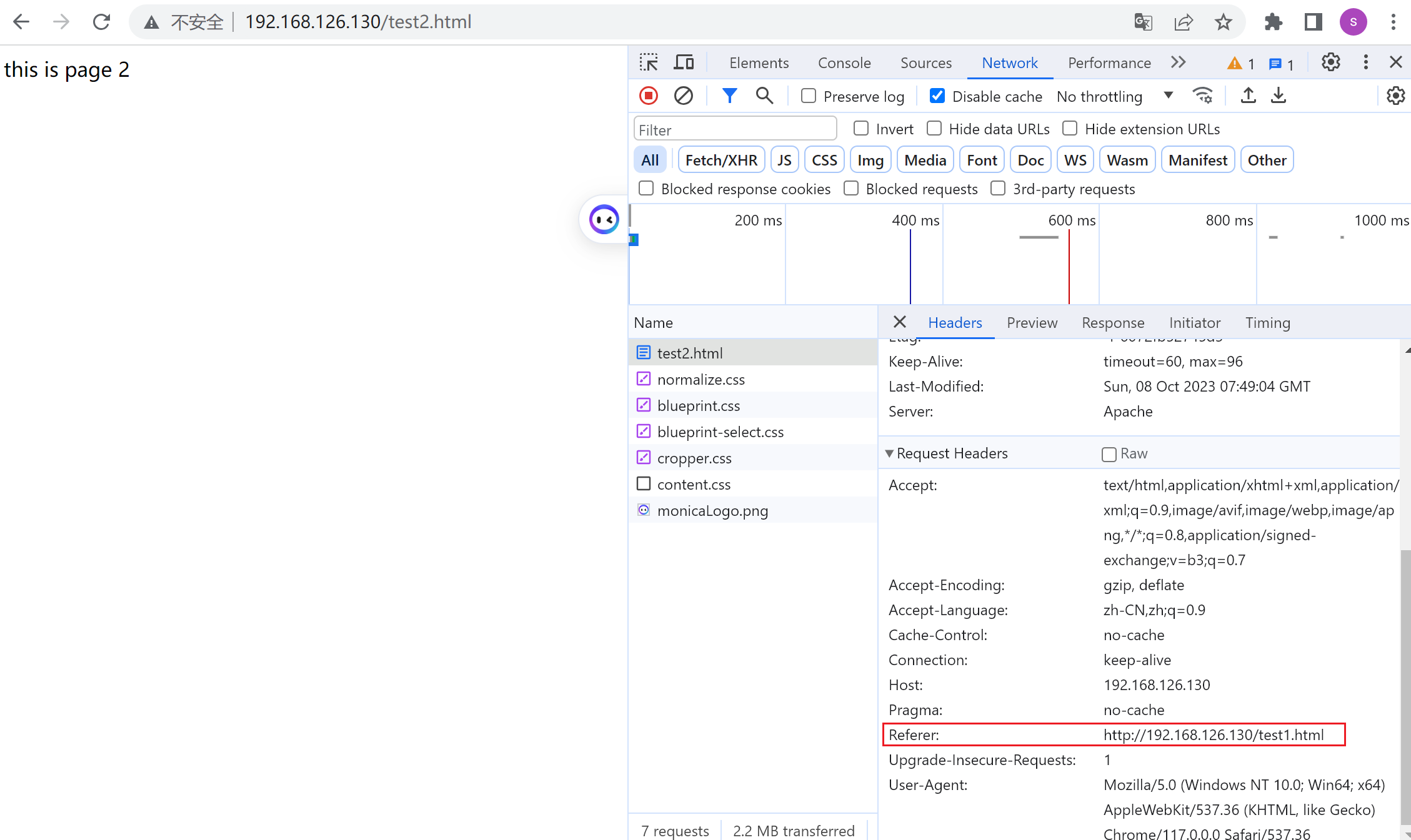Screen dimensions: 1411x840
Task: Check the Raw request headers checkbox
Action: (x=1109, y=454)
